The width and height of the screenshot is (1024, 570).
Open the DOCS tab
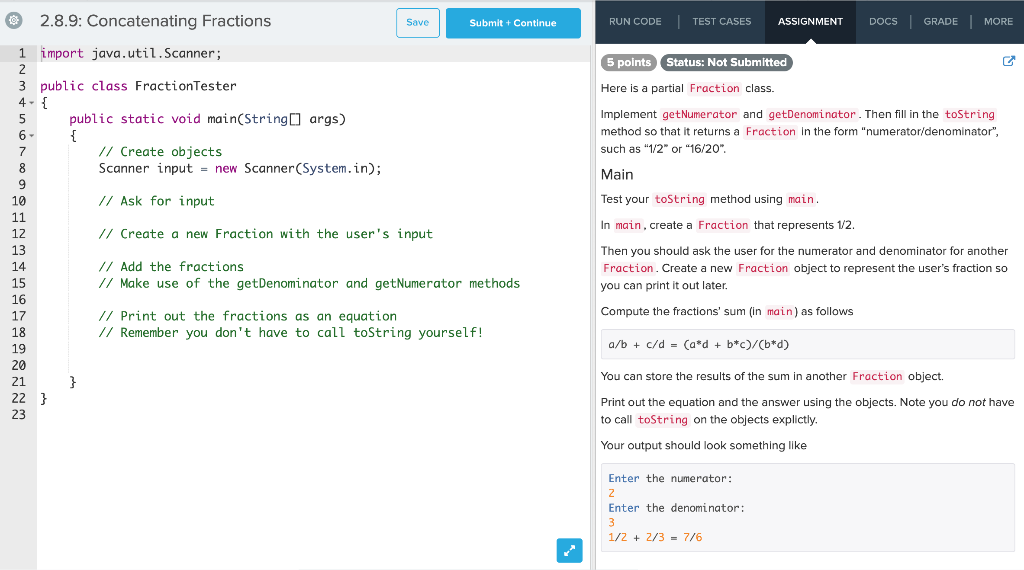(883, 22)
